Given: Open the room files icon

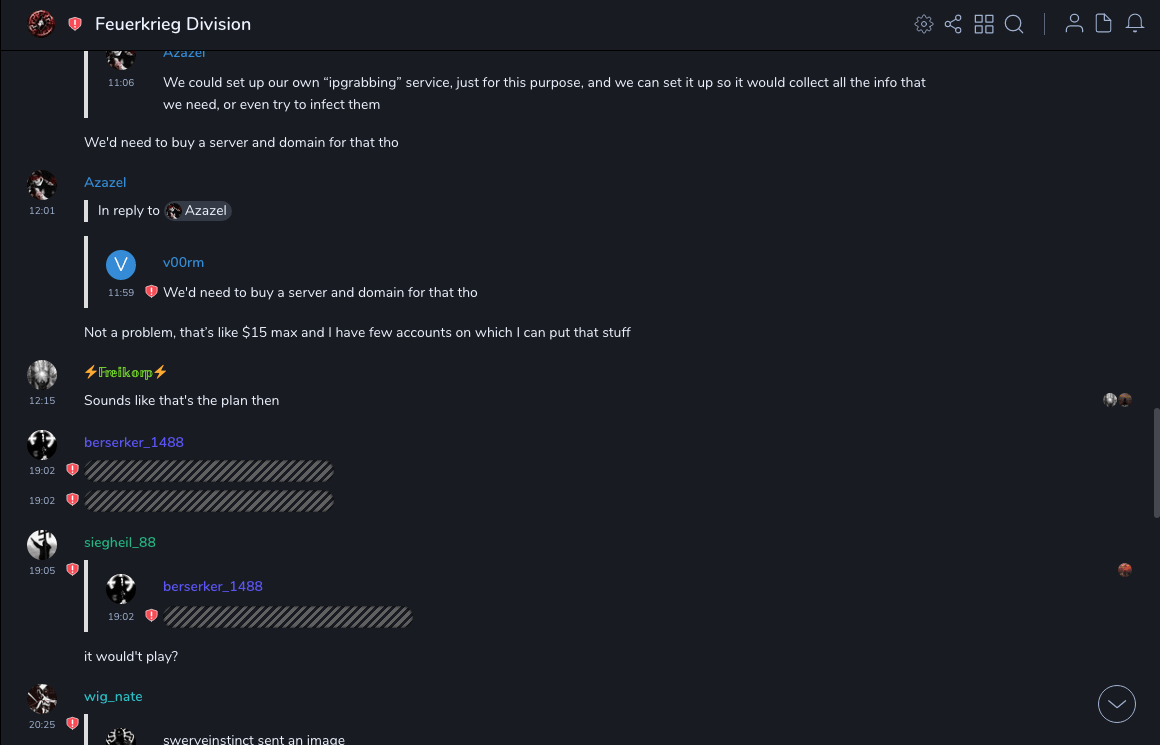Looking at the screenshot, I should (x=1104, y=24).
